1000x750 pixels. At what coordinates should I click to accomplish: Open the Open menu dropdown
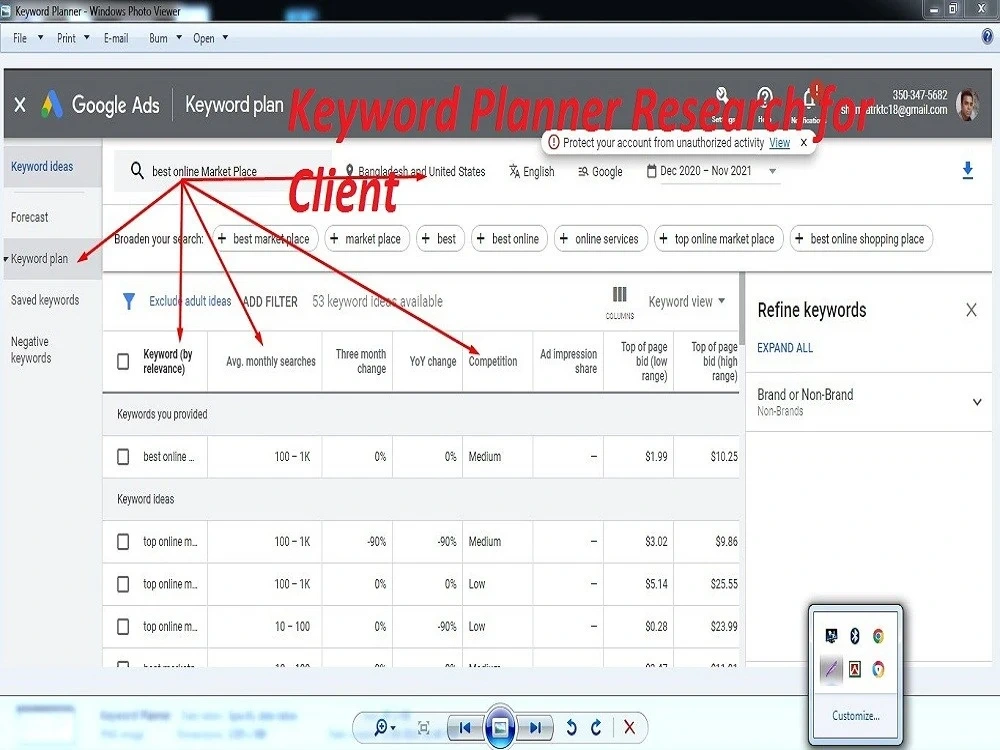click(x=210, y=38)
